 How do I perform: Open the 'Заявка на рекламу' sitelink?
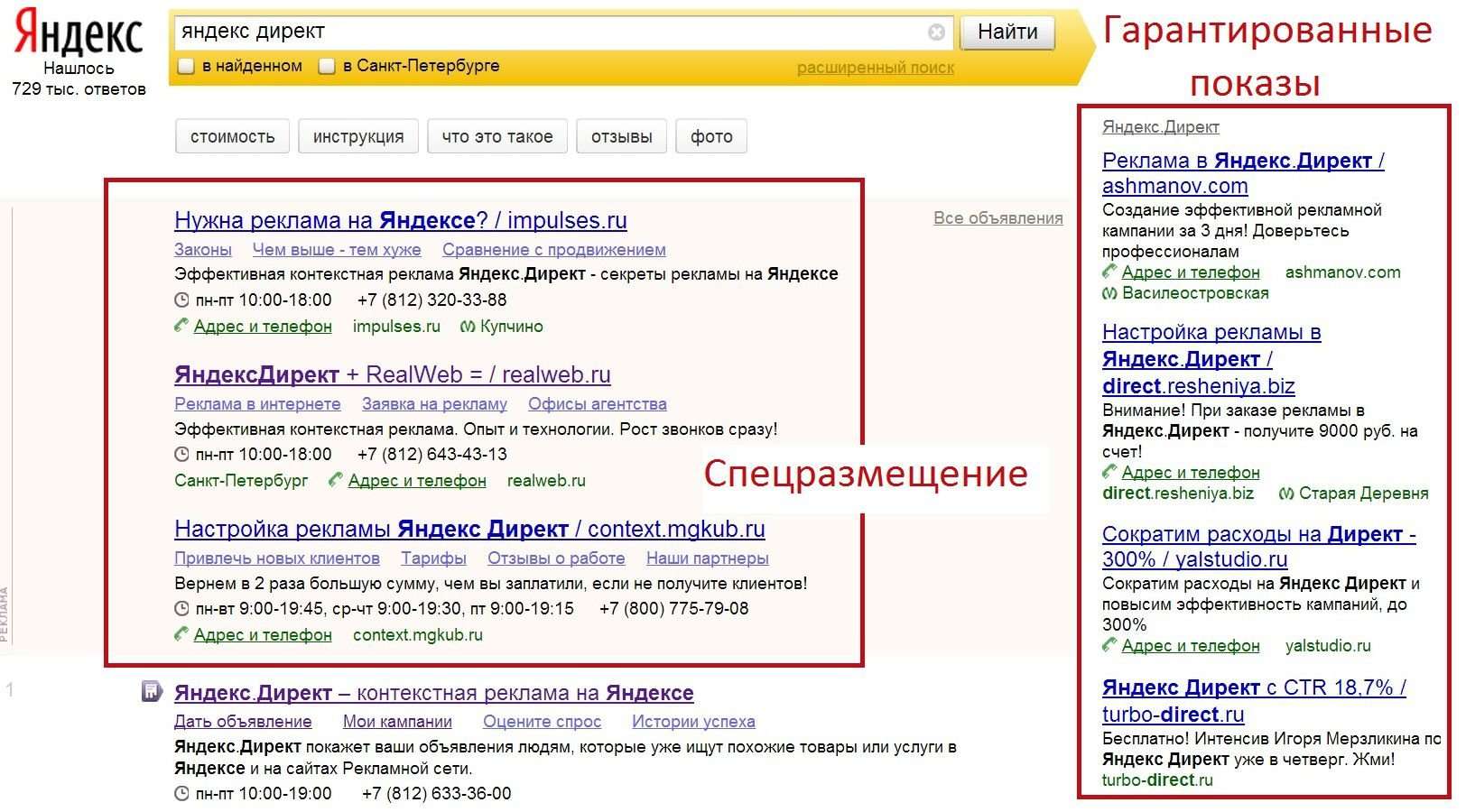tap(434, 404)
